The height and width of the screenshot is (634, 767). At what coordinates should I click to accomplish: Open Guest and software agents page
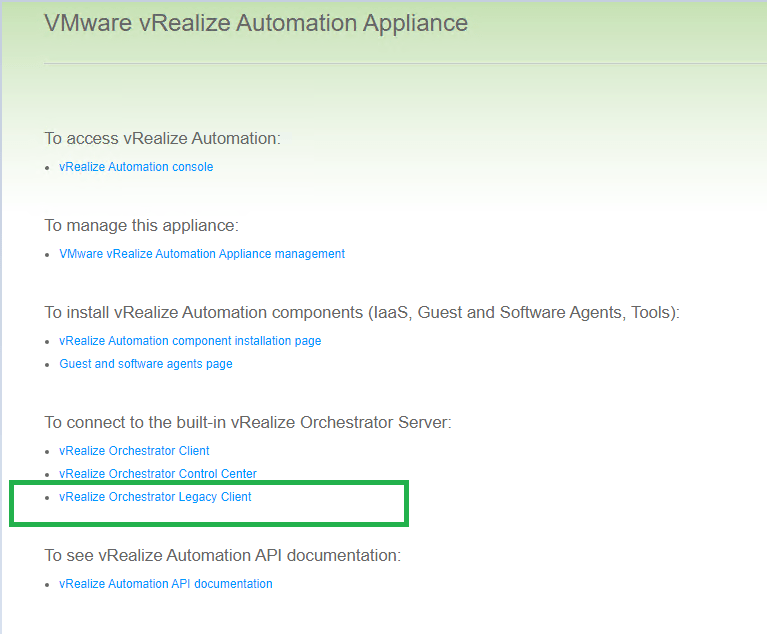146,364
